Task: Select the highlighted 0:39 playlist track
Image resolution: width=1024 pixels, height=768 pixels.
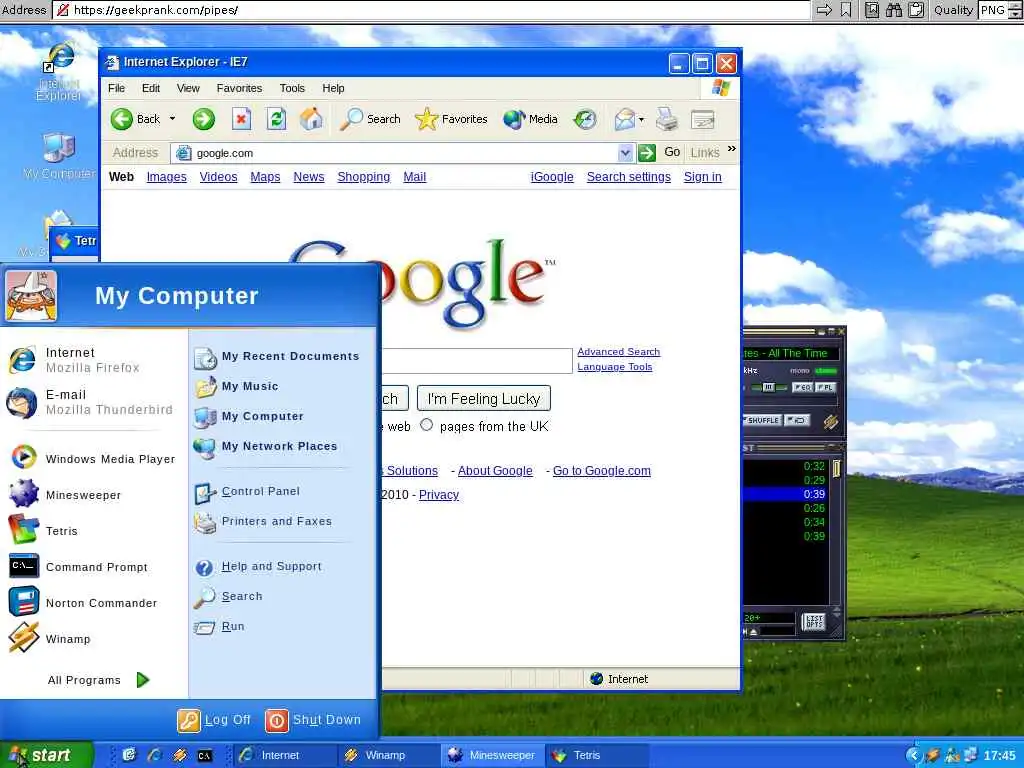Action: (786, 494)
